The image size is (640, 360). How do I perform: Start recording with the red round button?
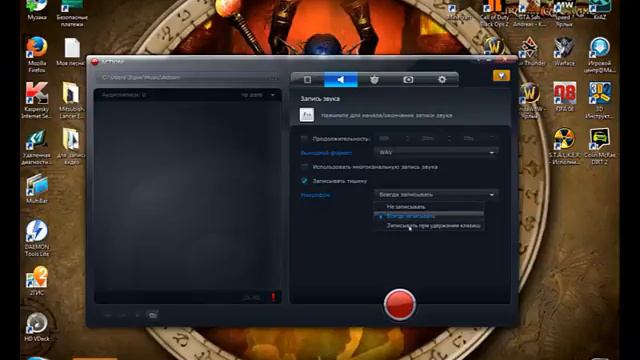pos(400,304)
